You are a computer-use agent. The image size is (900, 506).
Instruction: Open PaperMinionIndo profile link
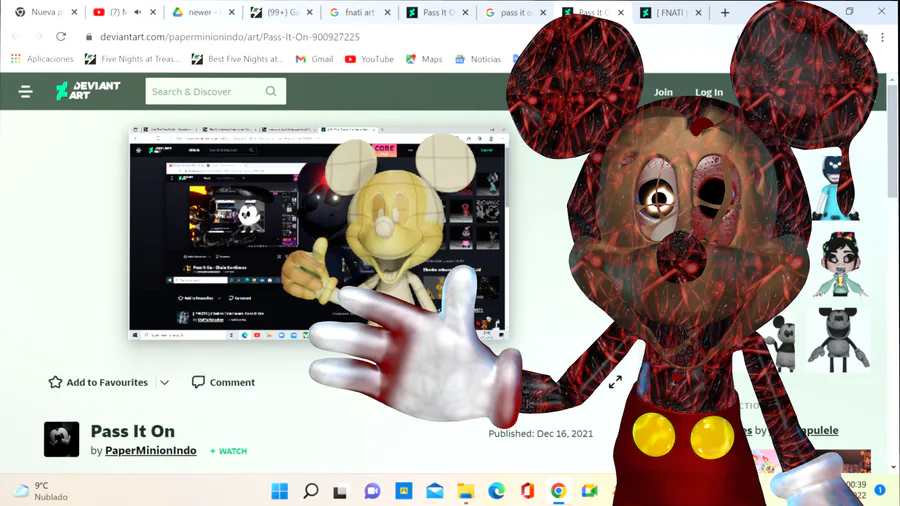point(150,450)
